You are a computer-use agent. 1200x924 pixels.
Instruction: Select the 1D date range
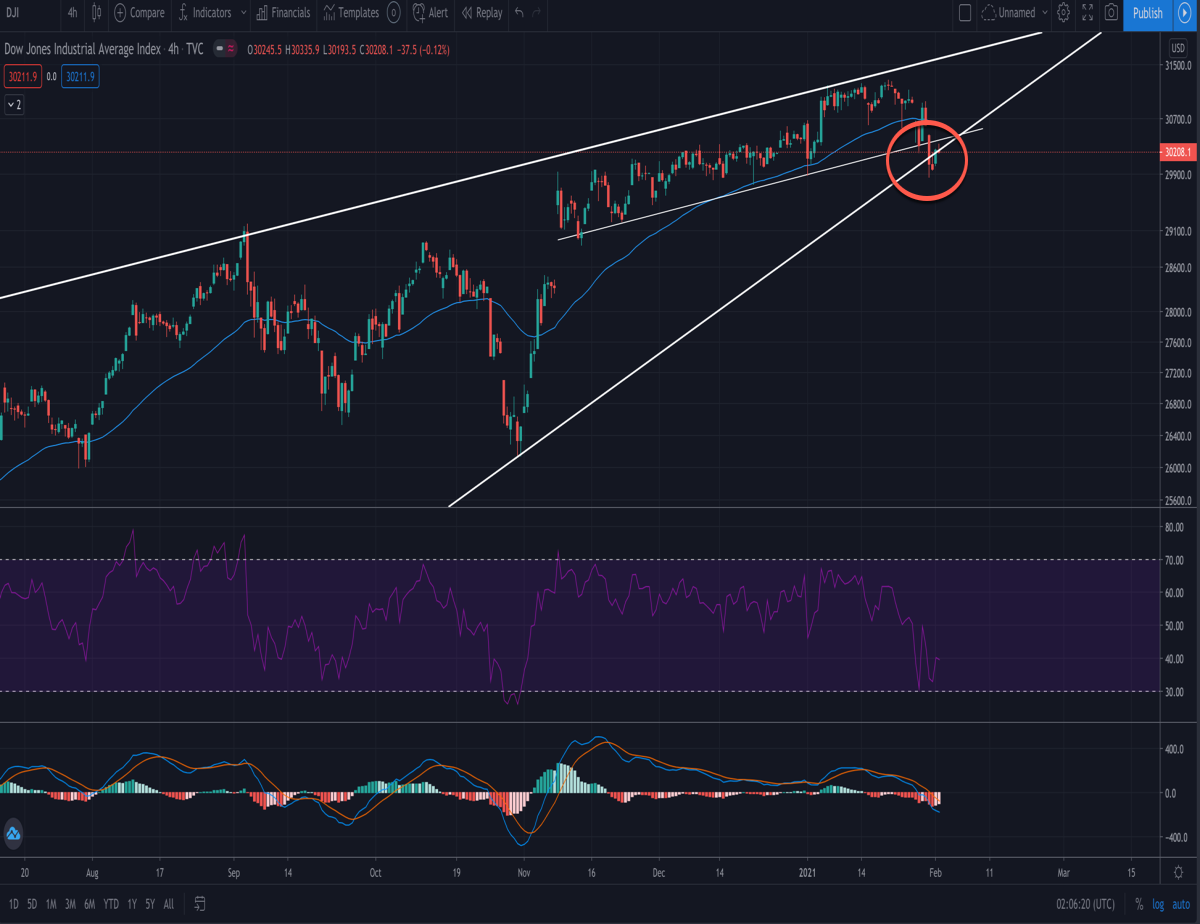[13, 904]
